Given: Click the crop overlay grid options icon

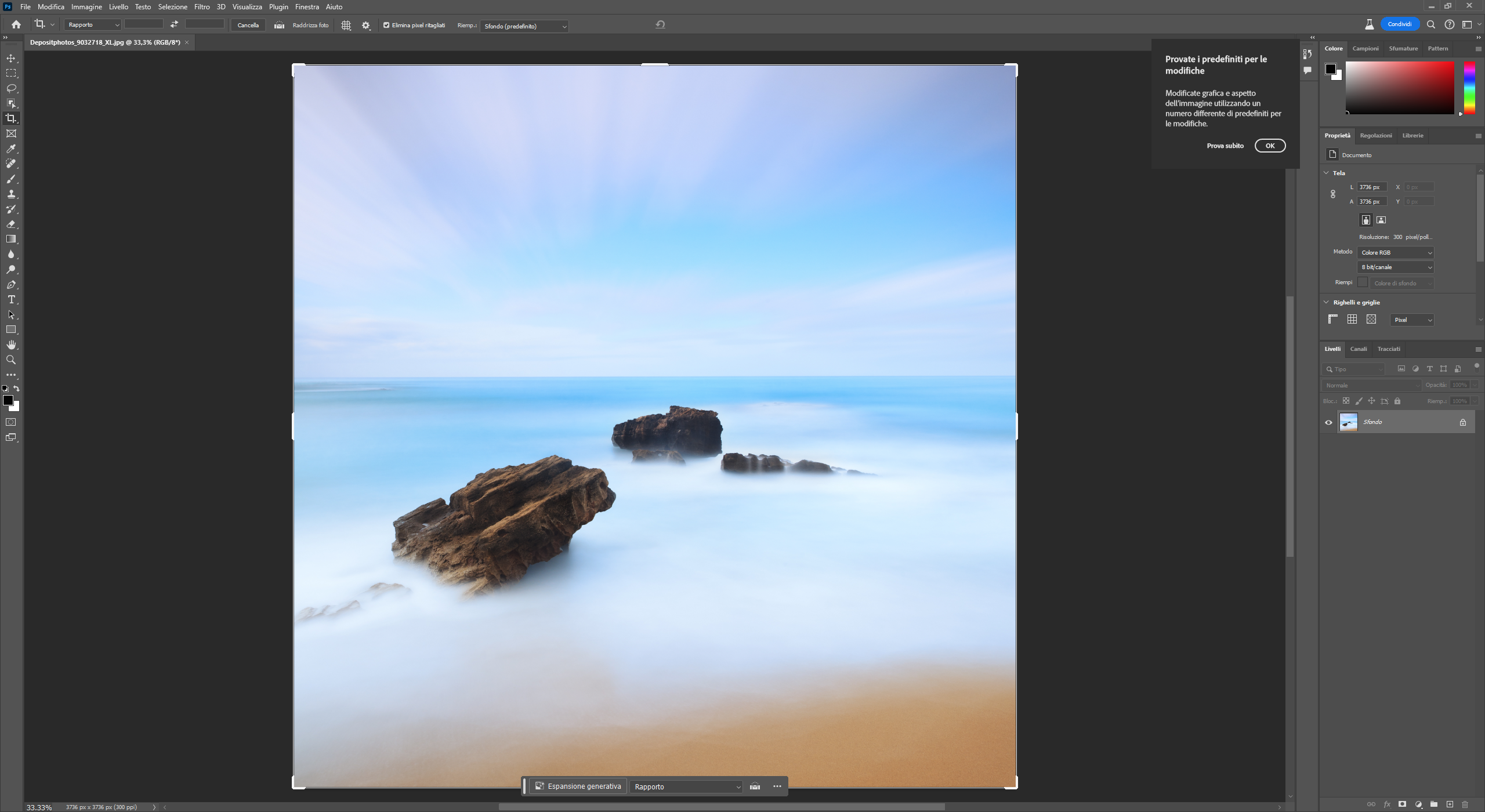Looking at the screenshot, I should 346,26.
